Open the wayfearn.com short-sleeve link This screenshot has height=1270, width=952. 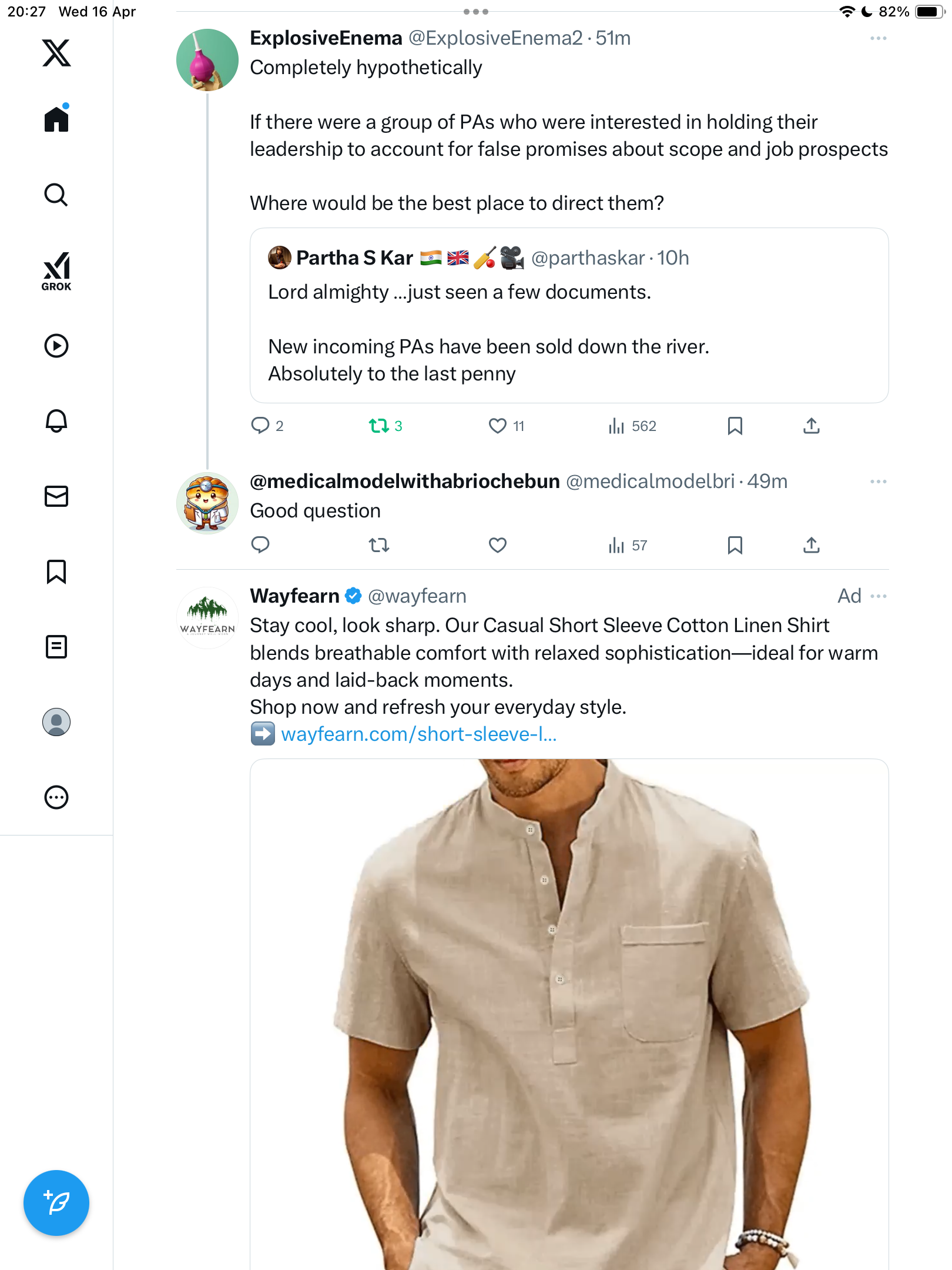click(x=418, y=734)
